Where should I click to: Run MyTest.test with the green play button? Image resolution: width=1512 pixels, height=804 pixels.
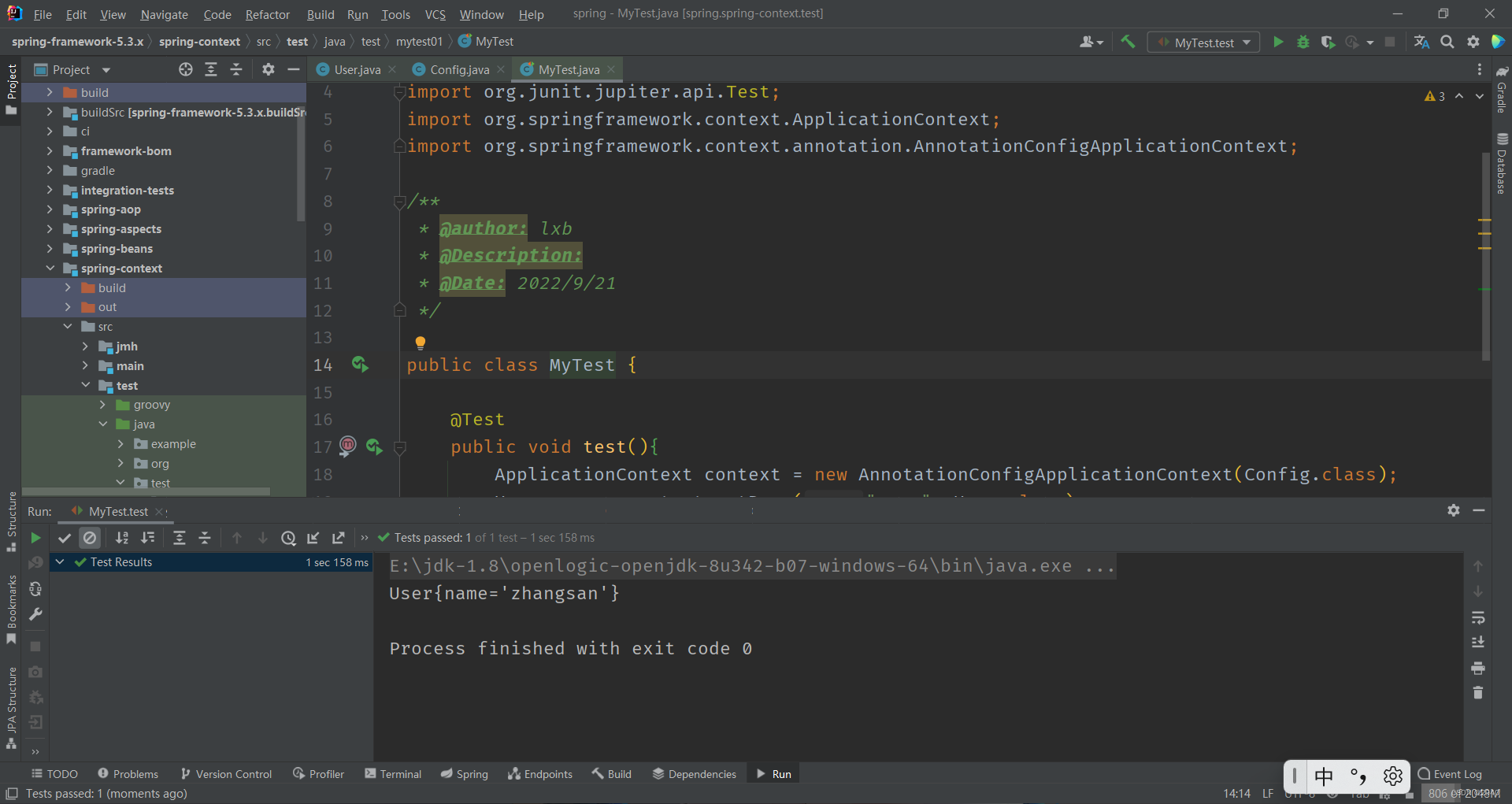(1278, 42)
